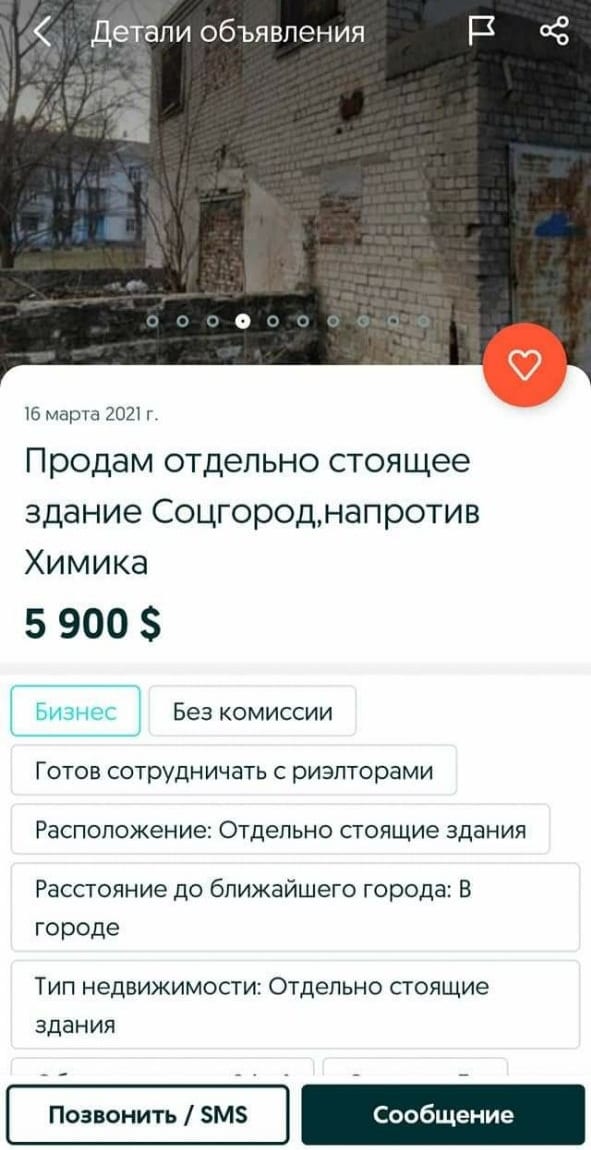Select Тип недвижимости tag

[x=296, y=1004]
